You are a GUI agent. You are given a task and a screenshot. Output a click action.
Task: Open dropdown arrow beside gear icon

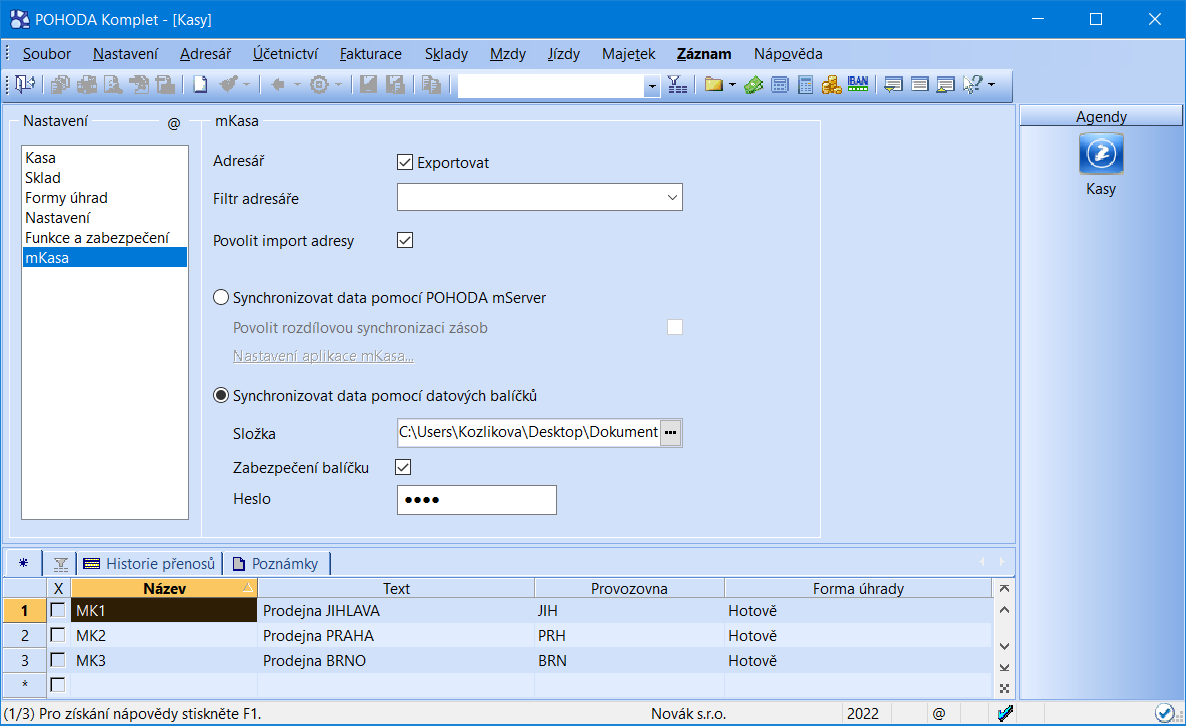tap(338, 85)
